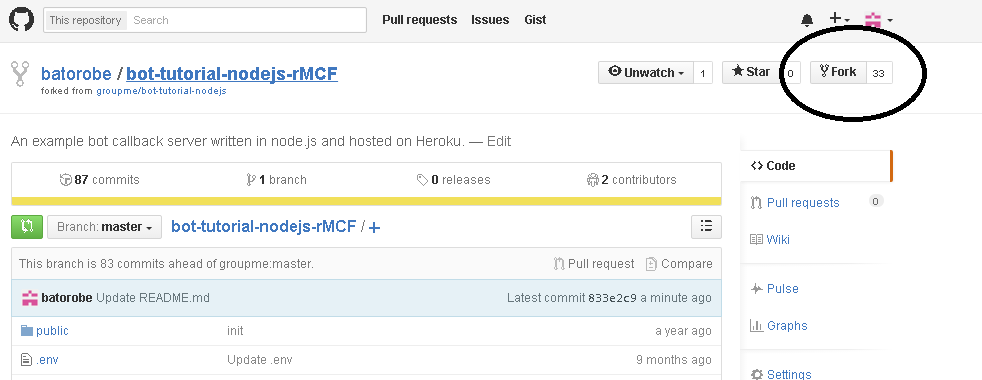Viewport: 982px width, 380px height.
Task: Open bot-tutorial-nodejs-rMCF repository title link
Action: pyautogui.click(x=232, y=74)
